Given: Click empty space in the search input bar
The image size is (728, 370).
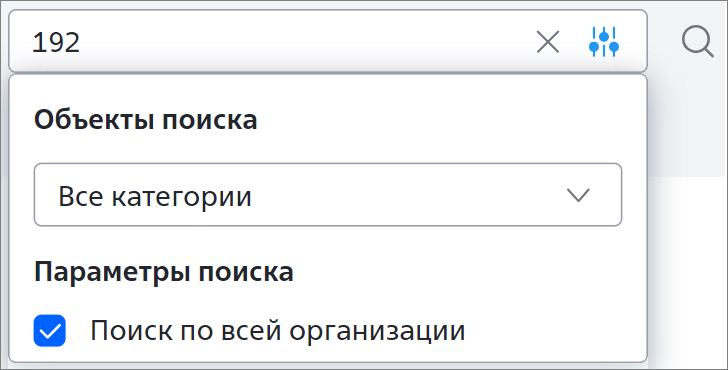Looking at the screenshot, I should pyautogui.click(x=306, y=42).
